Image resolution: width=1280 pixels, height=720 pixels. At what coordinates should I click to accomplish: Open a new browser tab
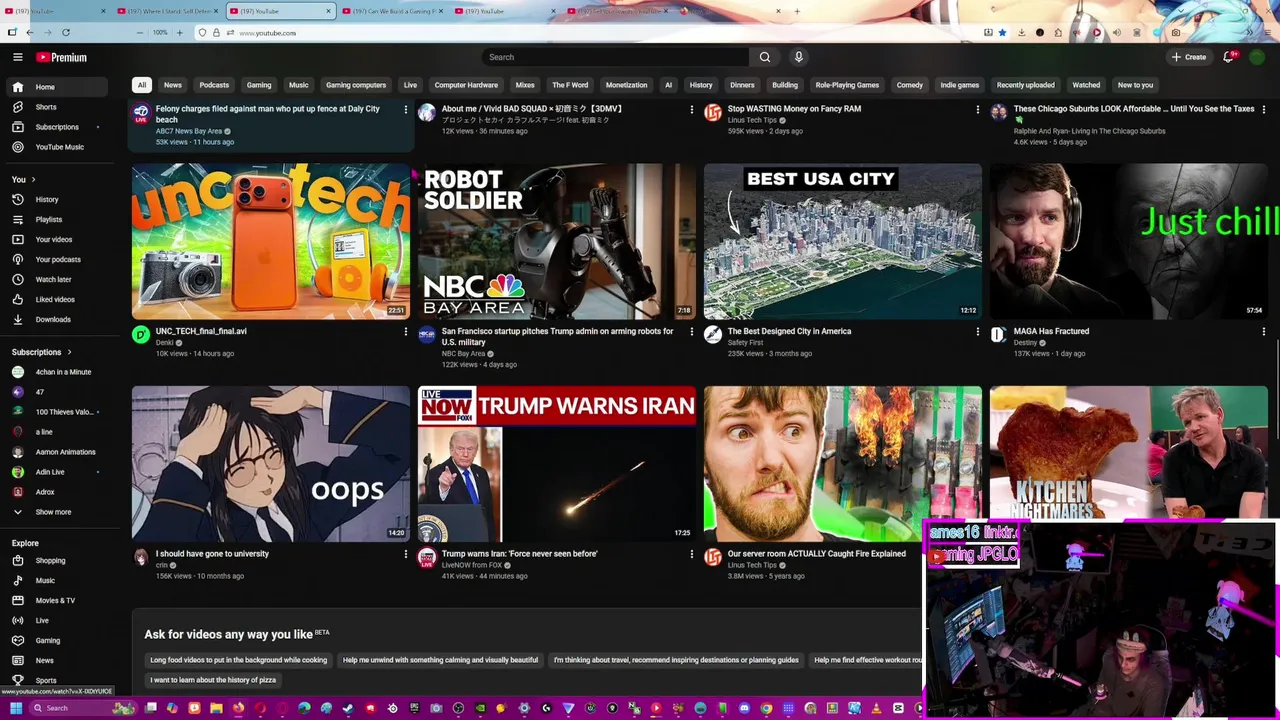(x=797, y=11)
